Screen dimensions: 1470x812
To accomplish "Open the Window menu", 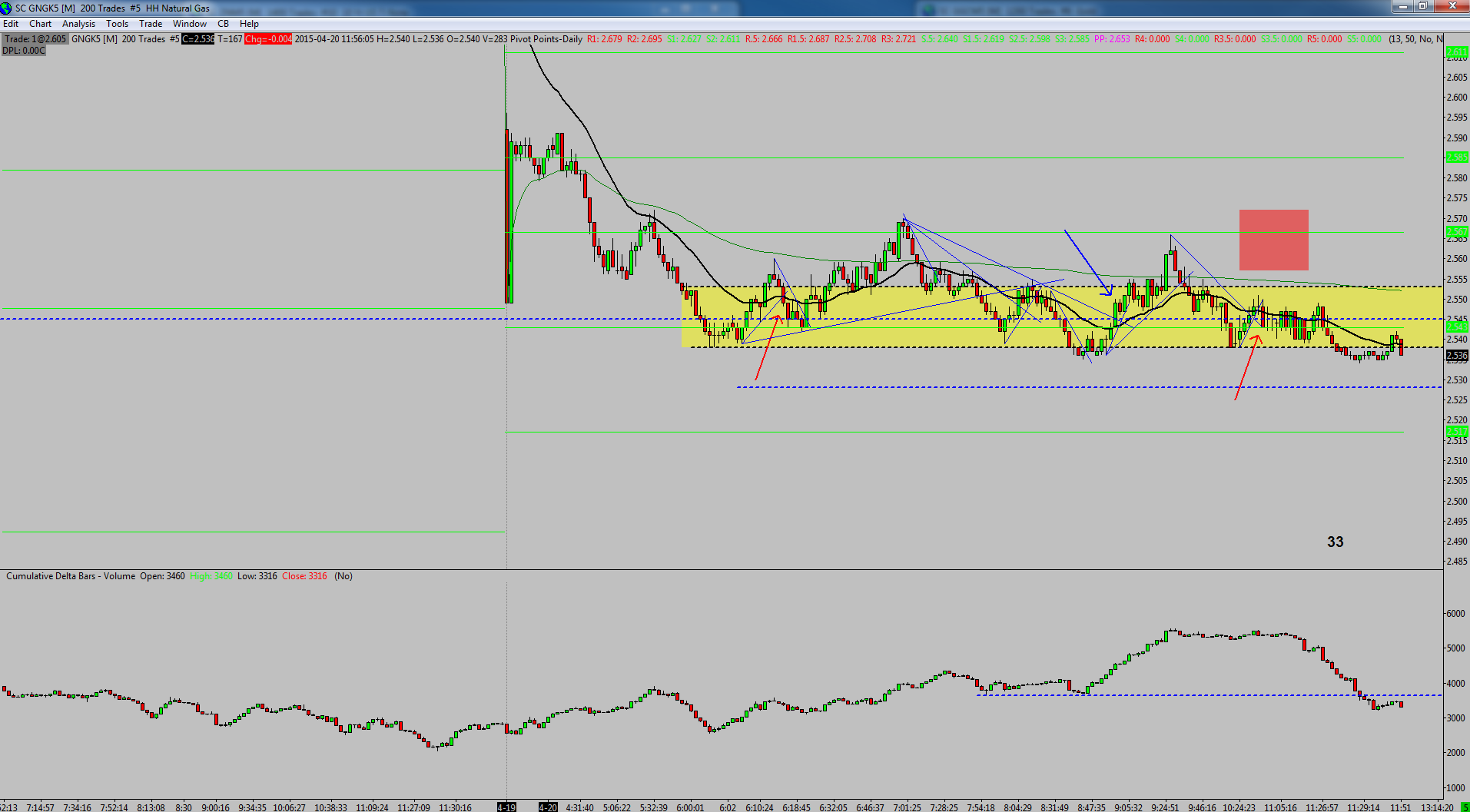I will point(190,24).
